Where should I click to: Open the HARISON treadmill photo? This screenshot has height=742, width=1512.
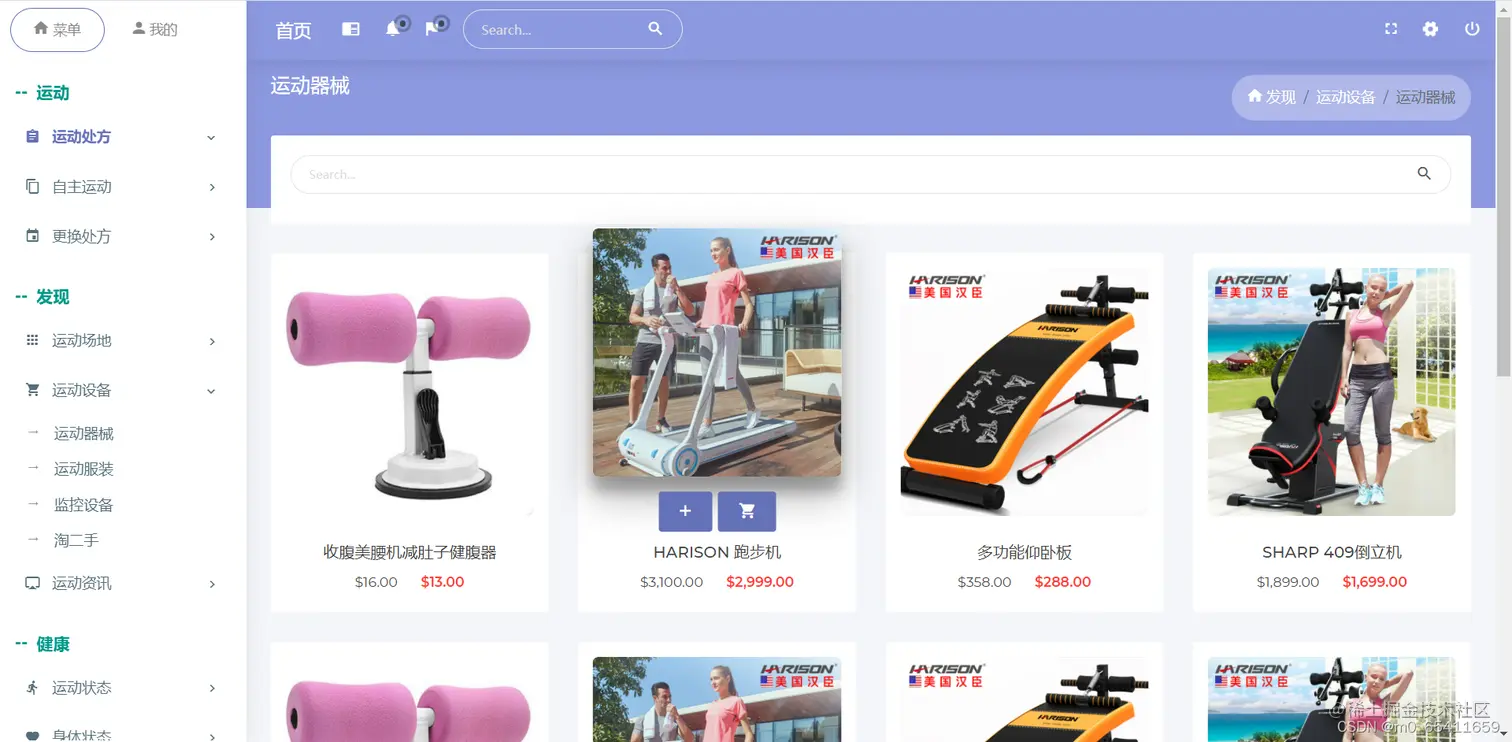[x=717, y=352]
